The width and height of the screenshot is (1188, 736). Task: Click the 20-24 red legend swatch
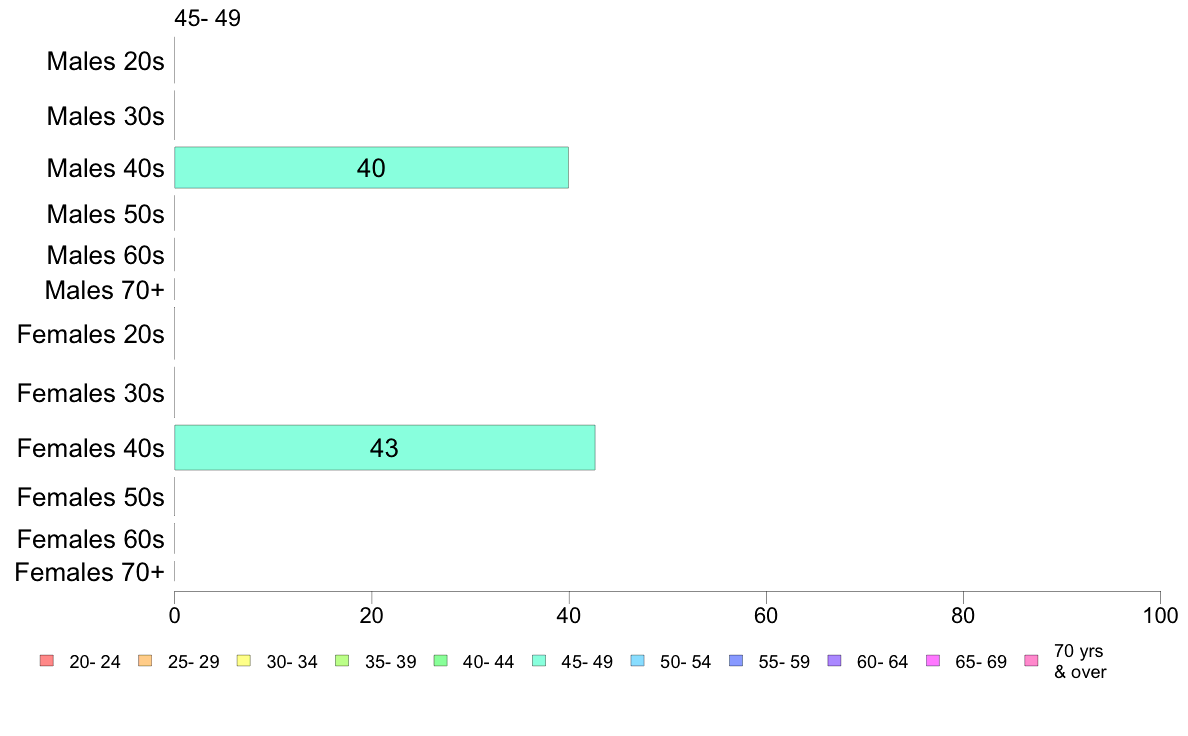[x=47, y=661]
